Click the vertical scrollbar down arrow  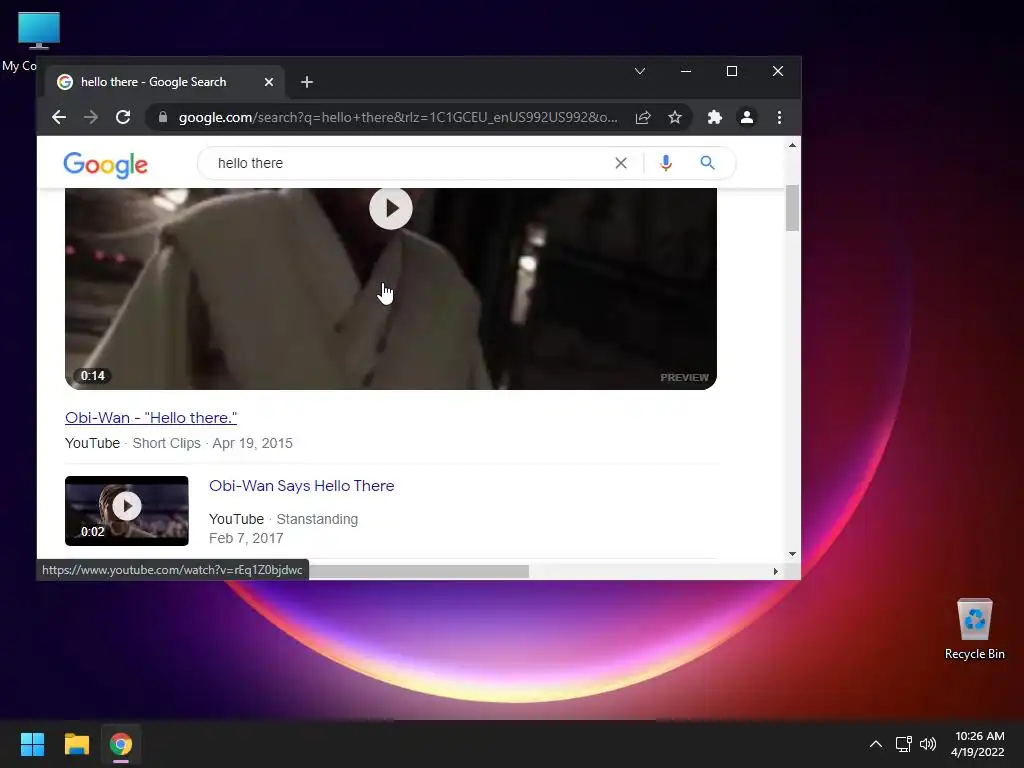(x=792, y=554)
